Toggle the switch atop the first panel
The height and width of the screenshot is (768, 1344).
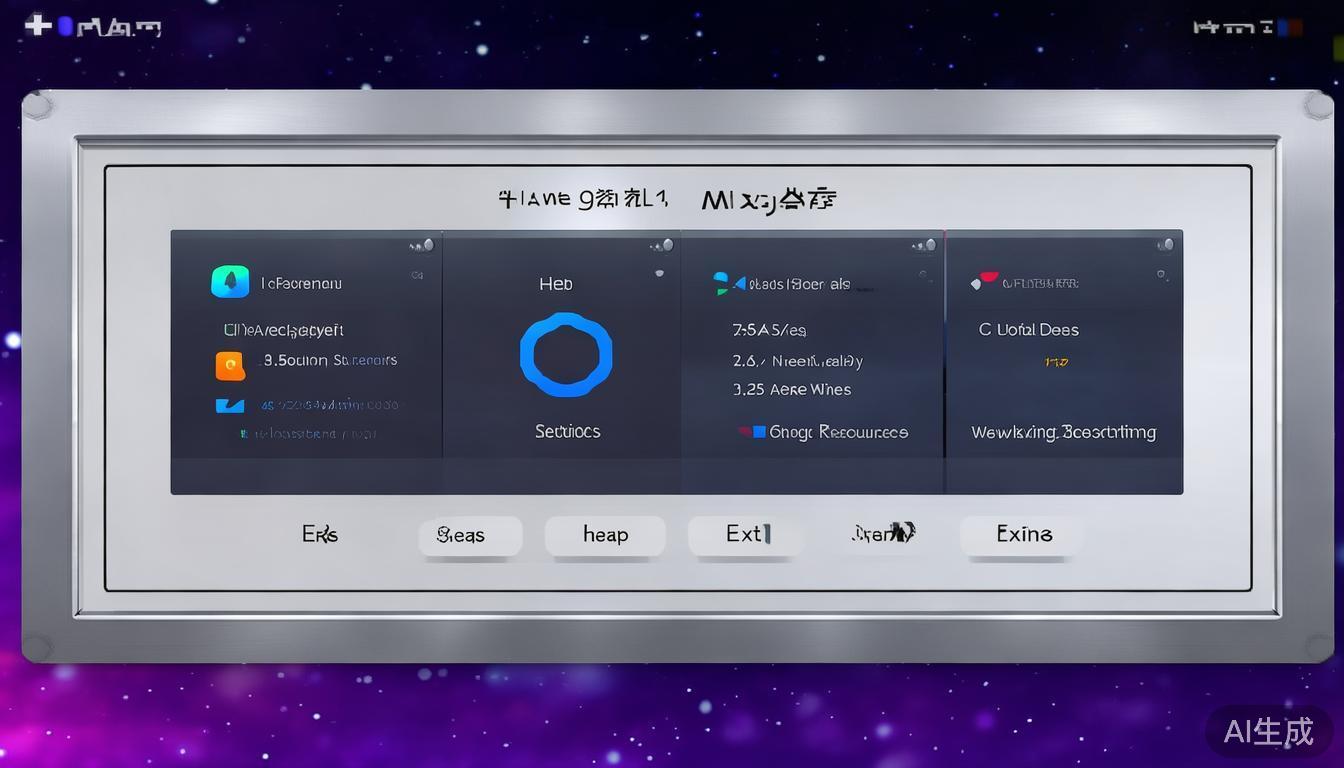click(423, 245)
